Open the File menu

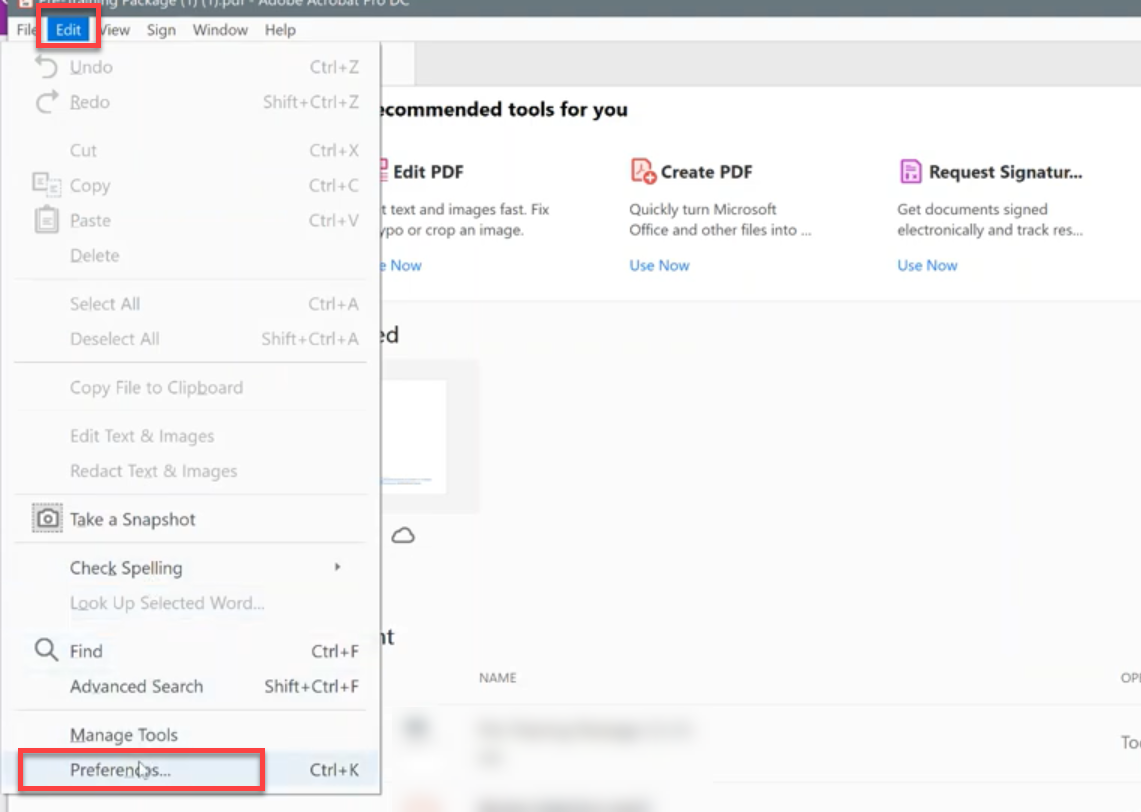25,30
